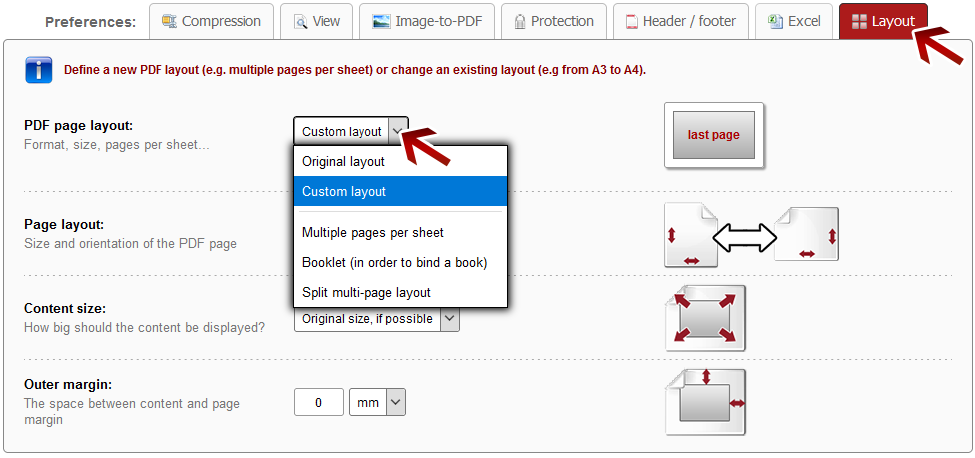This screenshot has height=458, width=975.
Task: Collapse the PDF page layout dropdown
Action: pos(398,131)
